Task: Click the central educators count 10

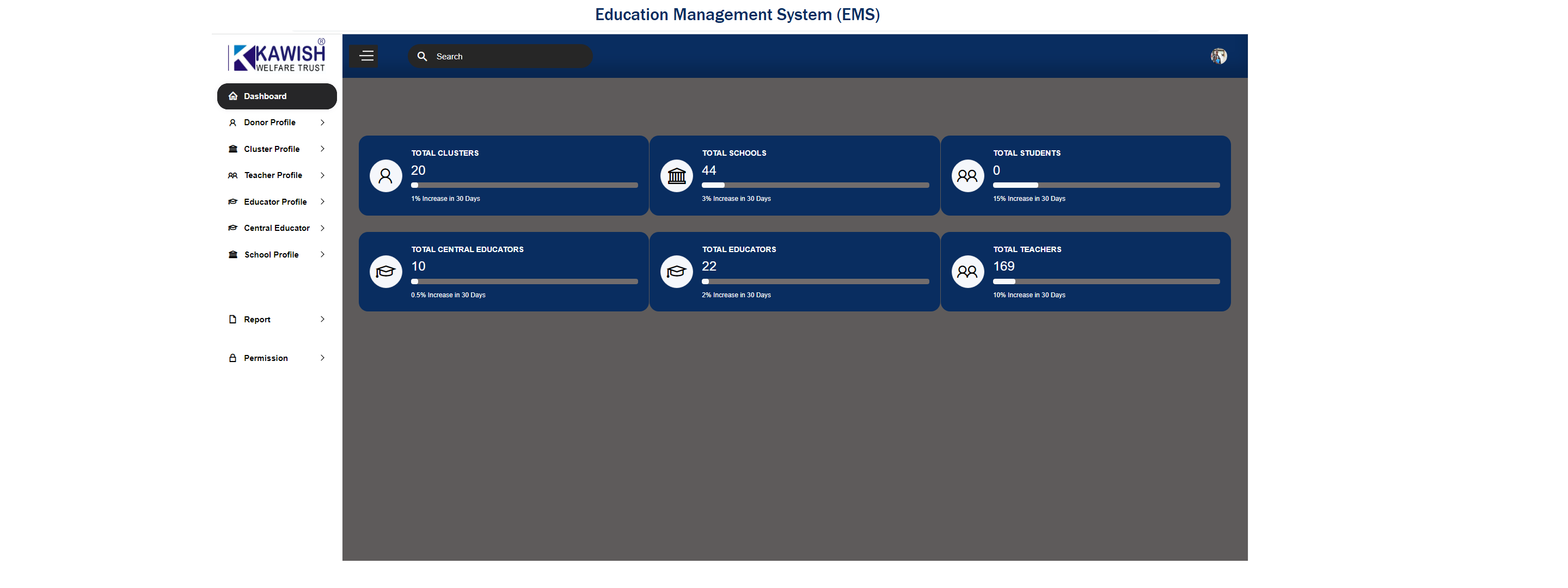Action: tap(418, 266)
